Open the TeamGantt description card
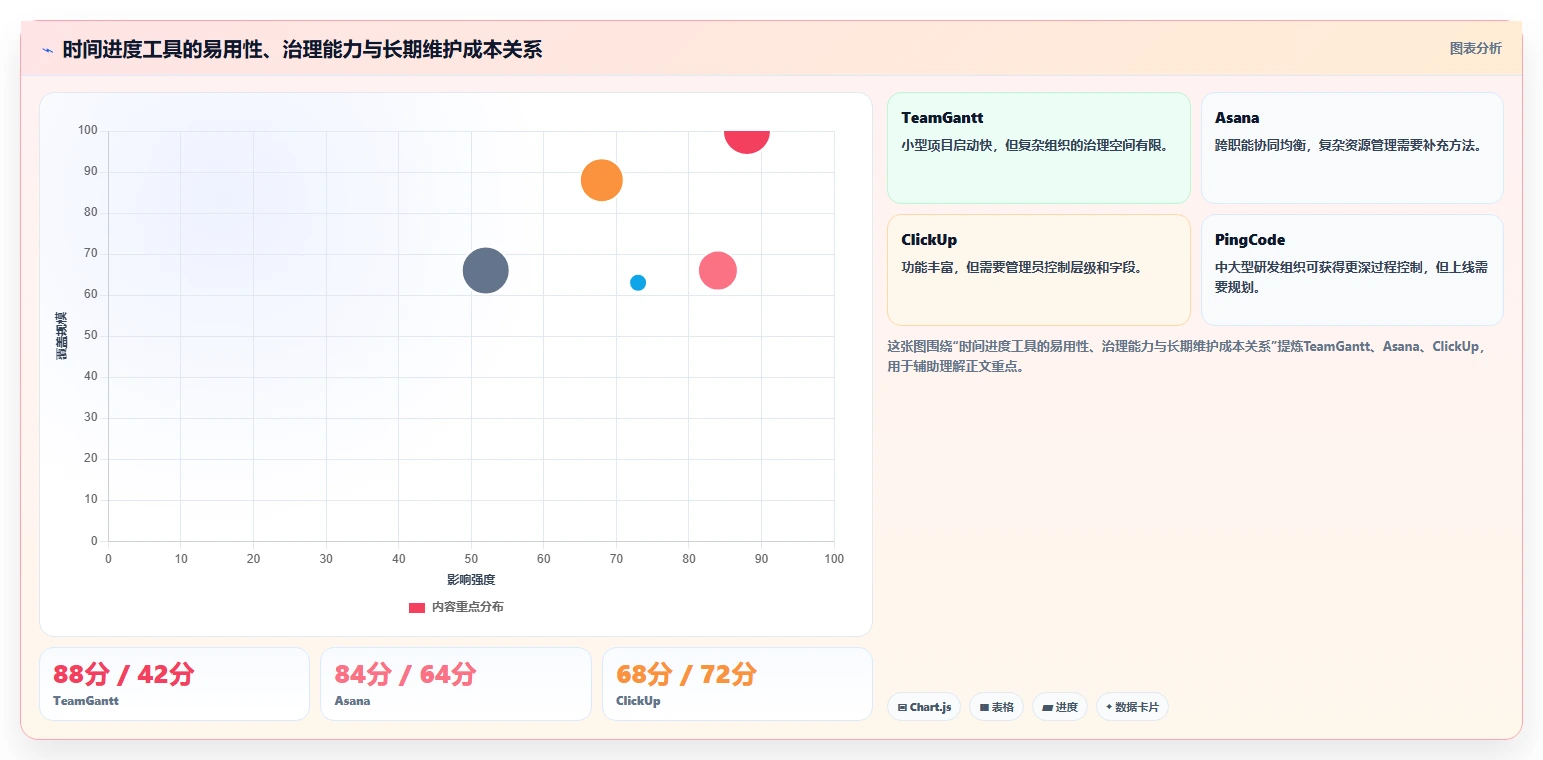Viewport: 1543px width, 760px height. tap(1038, 148)
